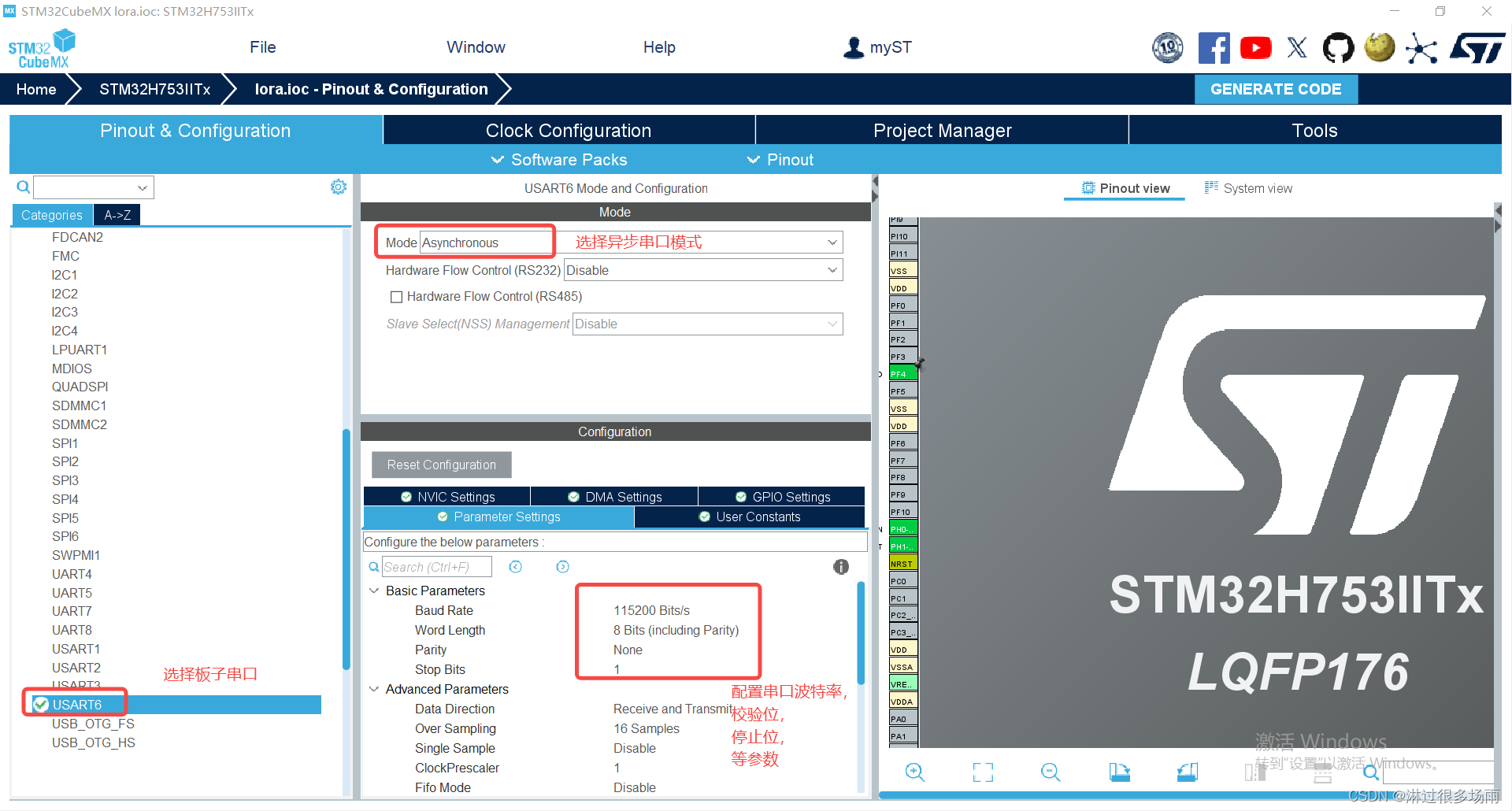
Task: Rotate chip view clockwise
Action: click(1119, 772)
